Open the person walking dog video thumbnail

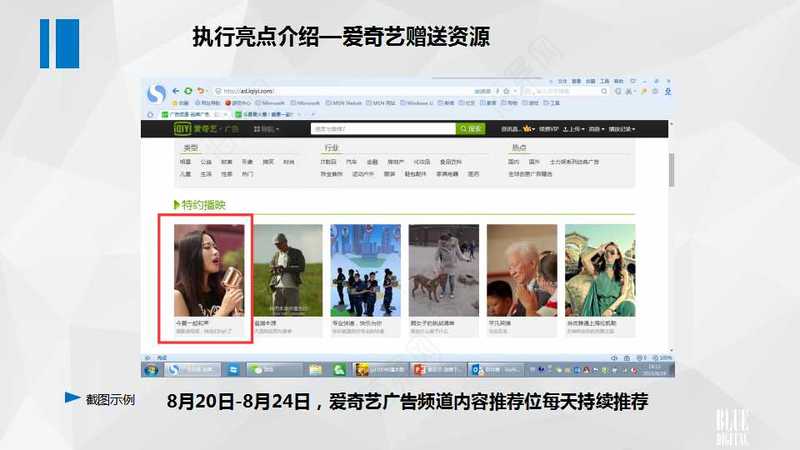click(444, 270)
